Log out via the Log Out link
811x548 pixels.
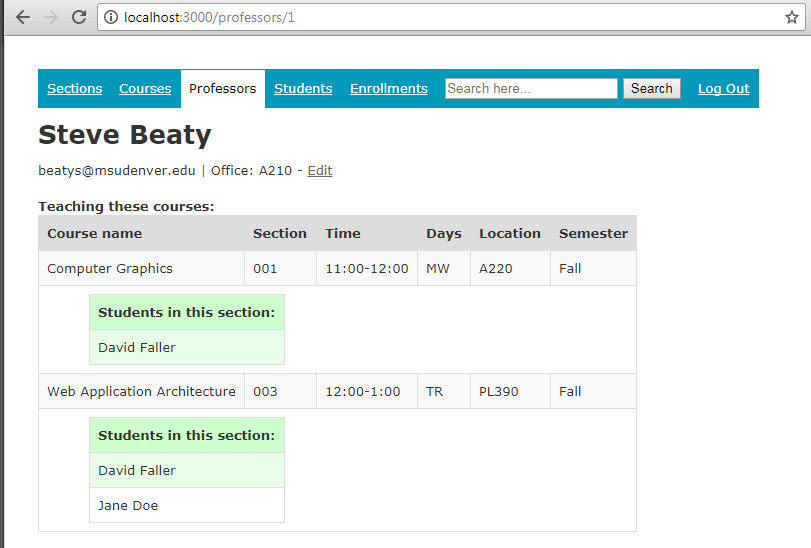tap(724, 88)
